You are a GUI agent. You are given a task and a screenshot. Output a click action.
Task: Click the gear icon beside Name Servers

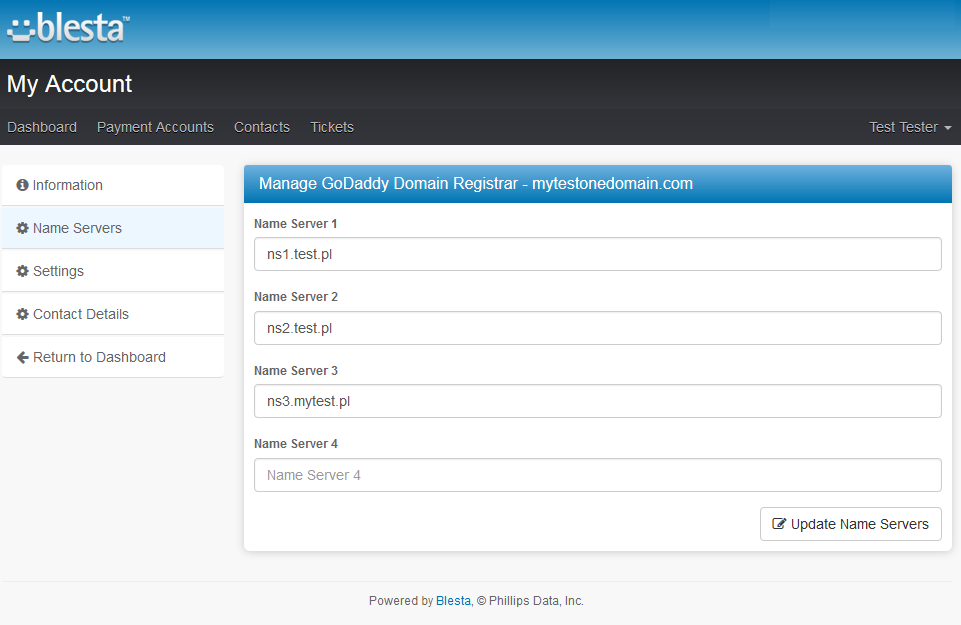pyautogui.click(x=23, y=228)
